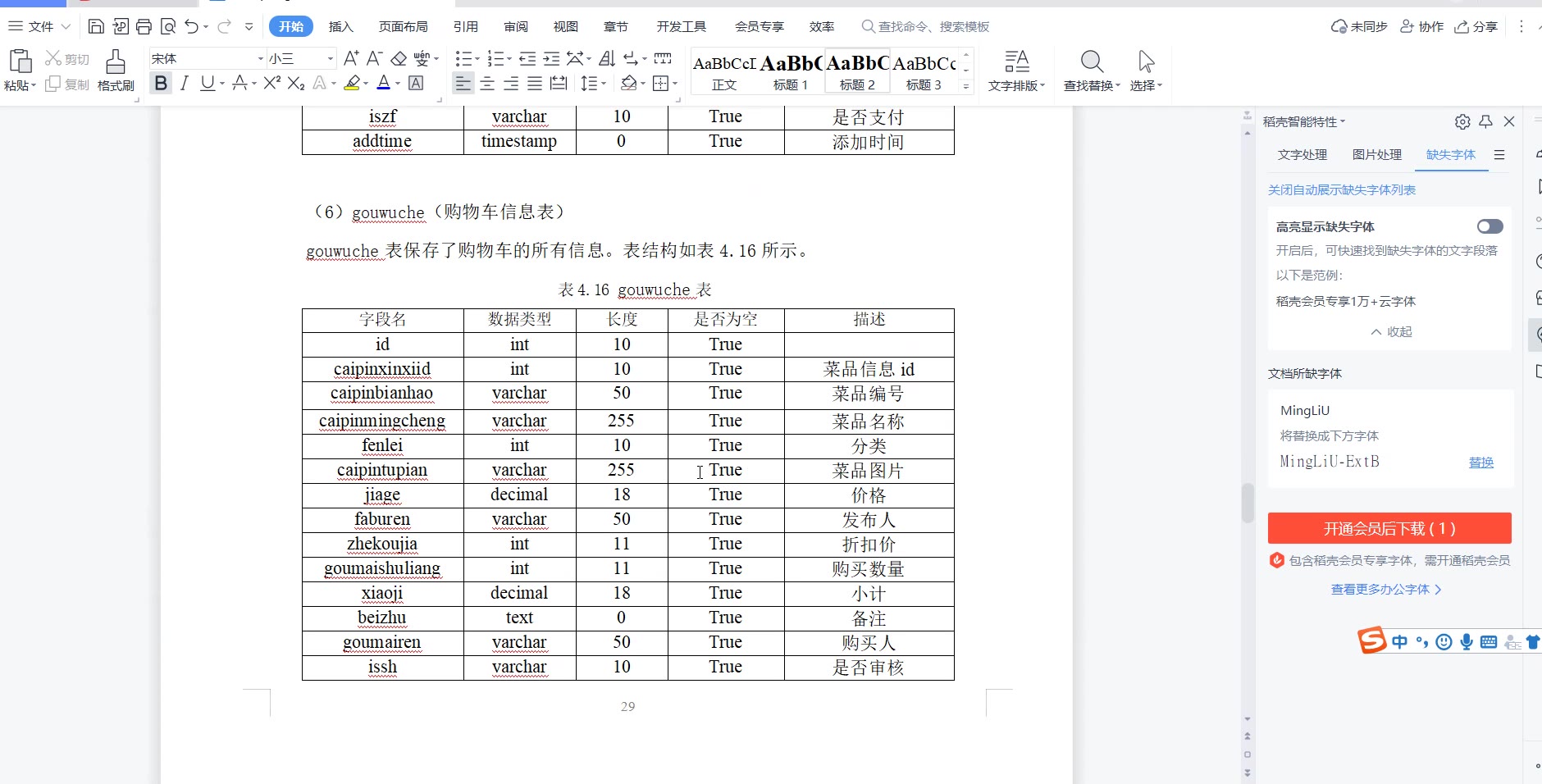Open Print Preview icon
This screenshot has width=1542, height=784.
point(168,26)
